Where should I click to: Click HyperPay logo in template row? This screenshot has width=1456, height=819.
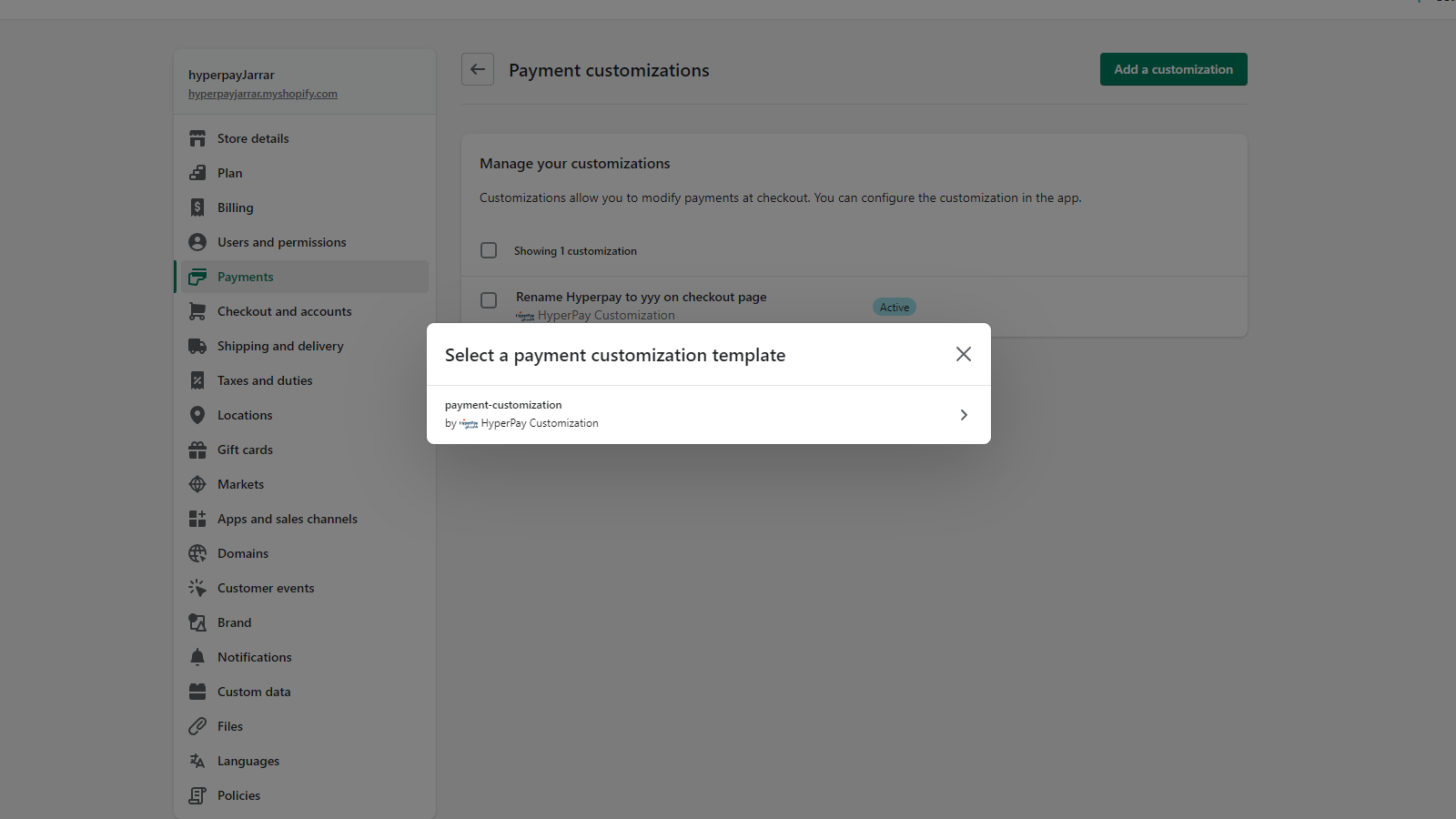pos(469,423)
